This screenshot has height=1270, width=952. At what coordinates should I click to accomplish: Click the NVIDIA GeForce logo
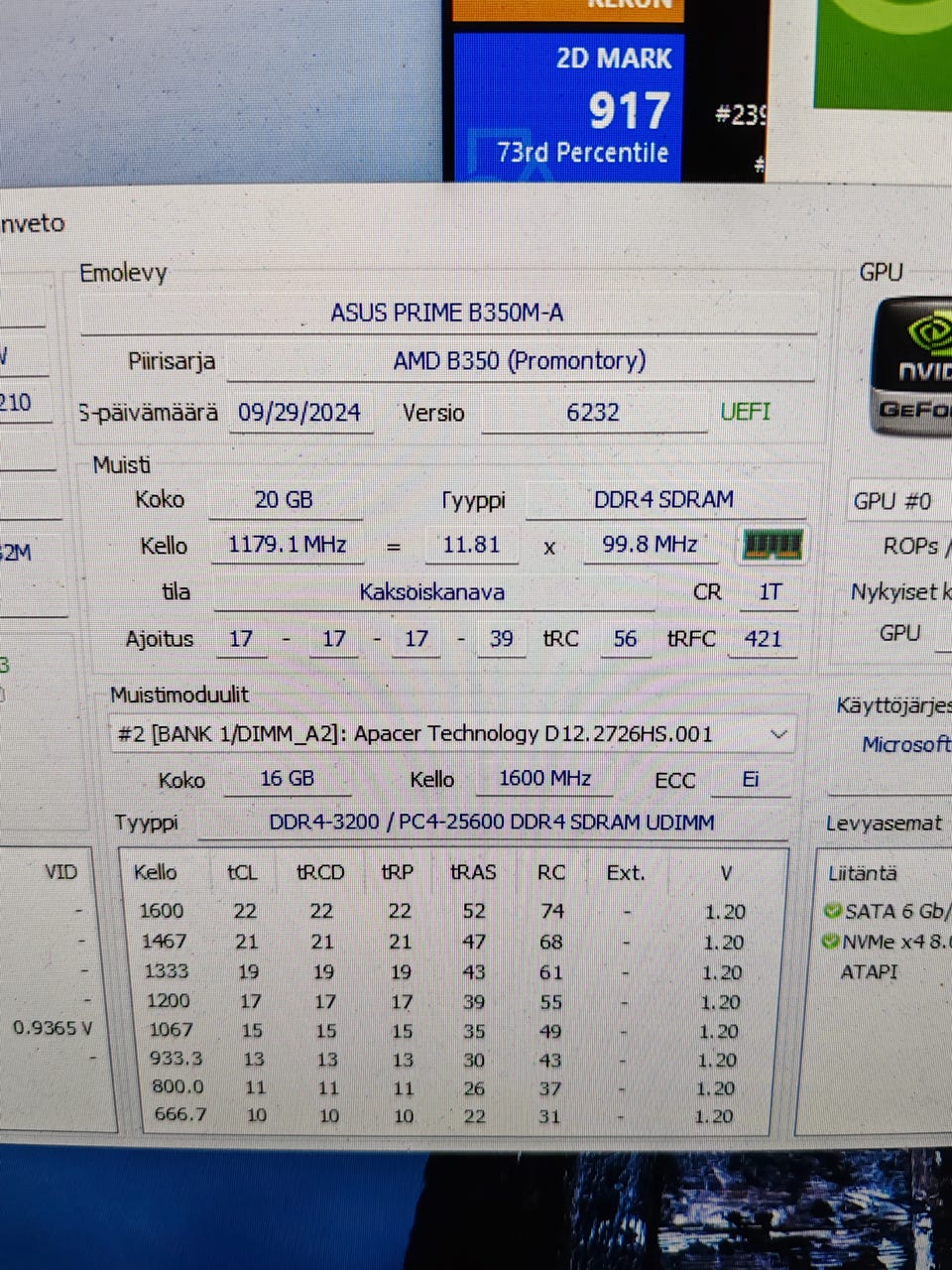912,367
